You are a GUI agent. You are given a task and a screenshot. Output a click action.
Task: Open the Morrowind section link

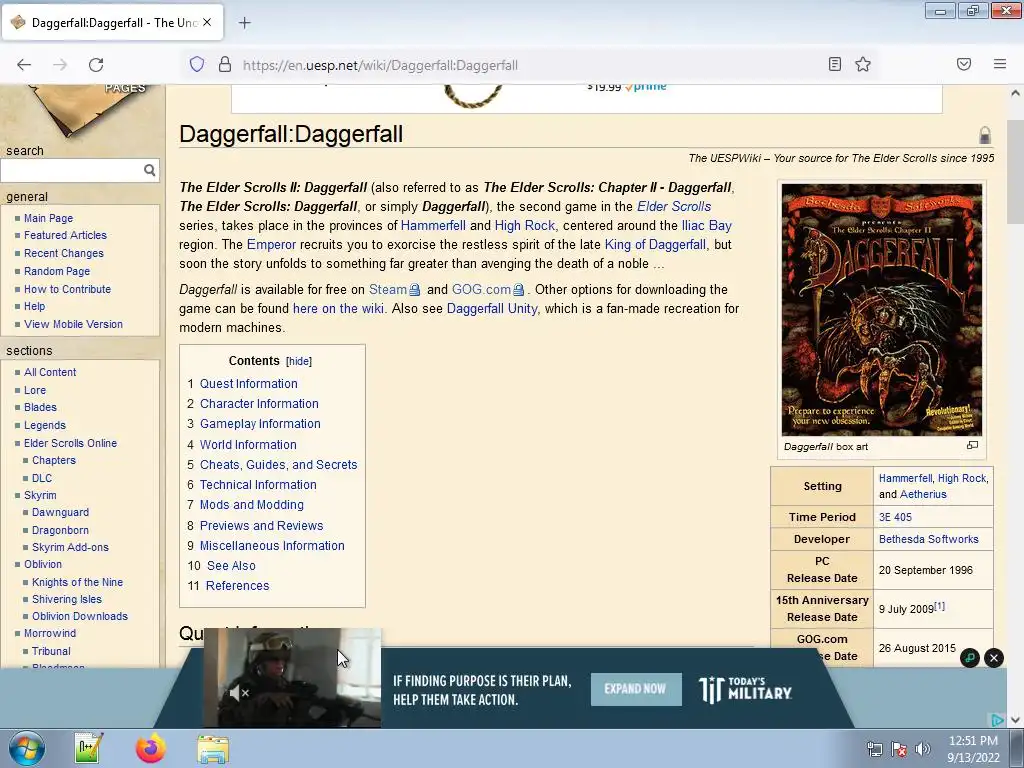(x=50, y=633)
